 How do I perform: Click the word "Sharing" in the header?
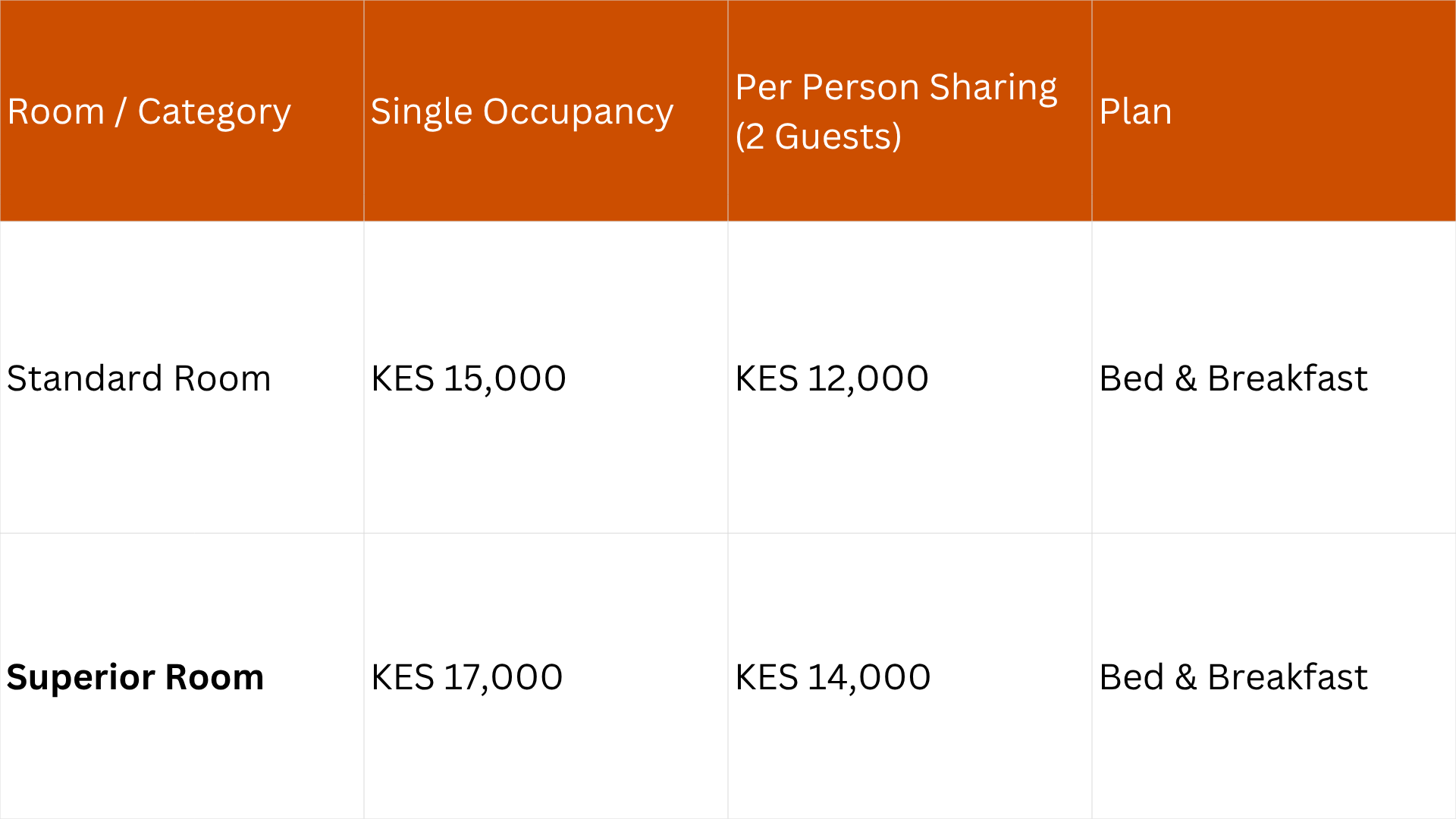tap(993, 88)
